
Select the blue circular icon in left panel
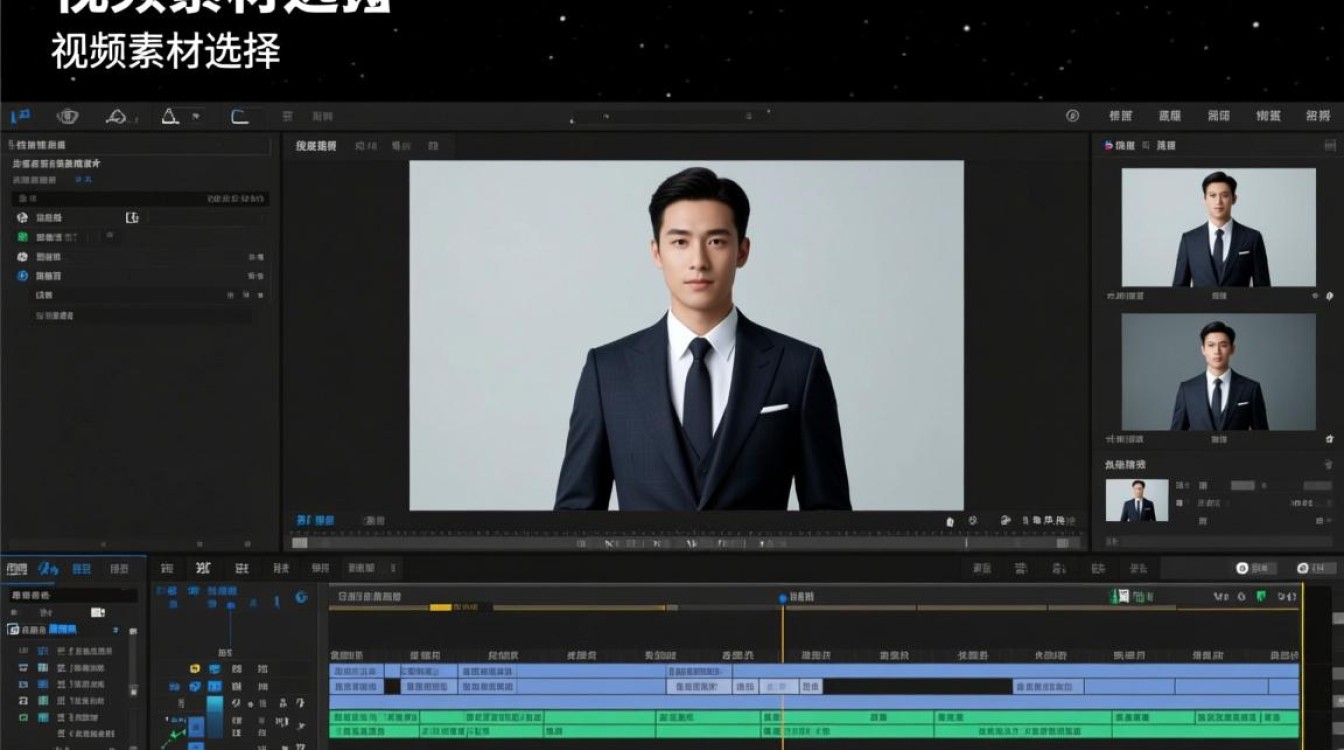pyautogui.click(x=22, y=276)
